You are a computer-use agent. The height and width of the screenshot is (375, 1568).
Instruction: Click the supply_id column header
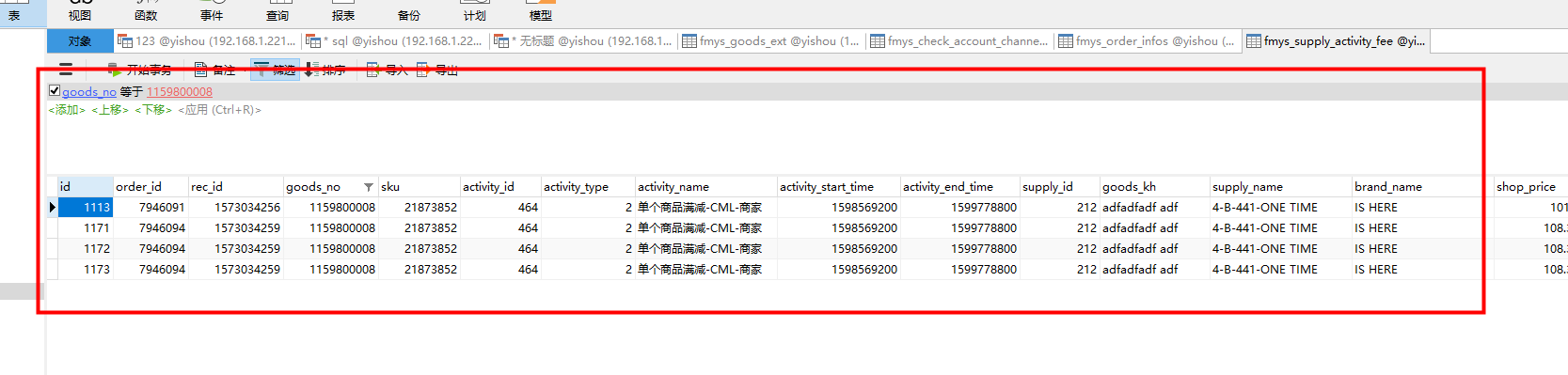click(x=1060, y=186)
